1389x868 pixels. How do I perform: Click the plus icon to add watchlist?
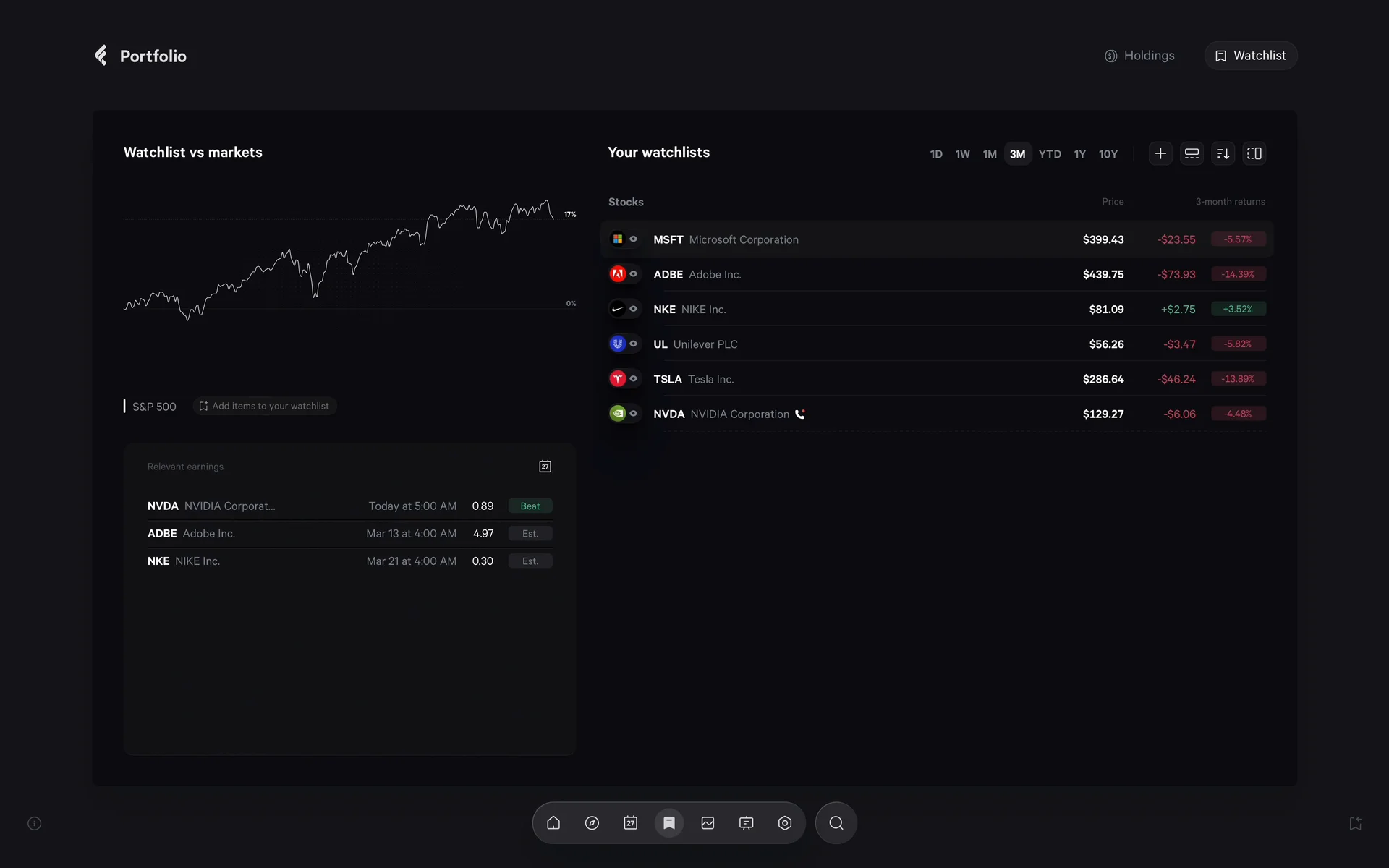[x=1160, y=153]
